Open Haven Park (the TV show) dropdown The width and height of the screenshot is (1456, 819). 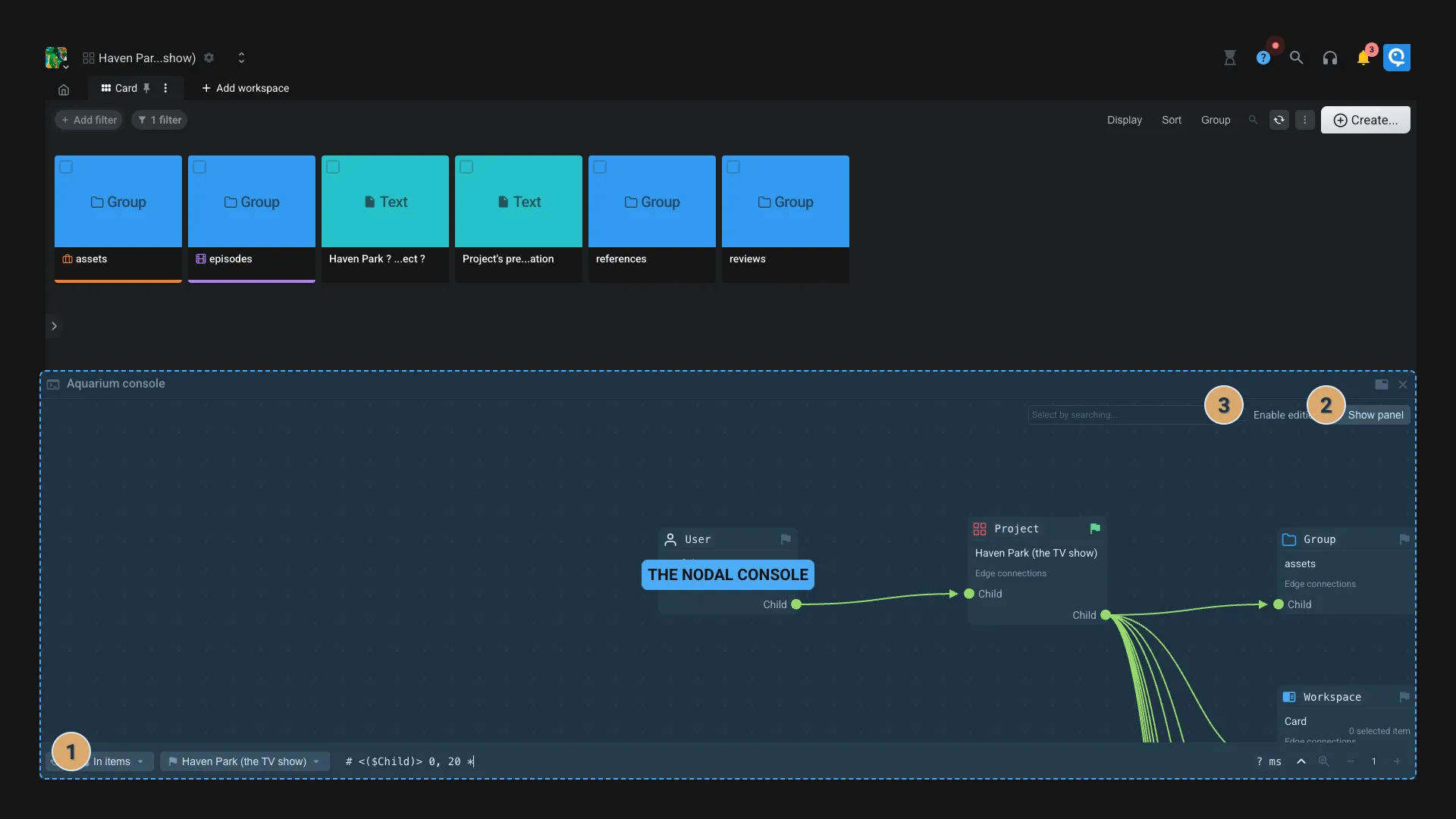point(244,761)
